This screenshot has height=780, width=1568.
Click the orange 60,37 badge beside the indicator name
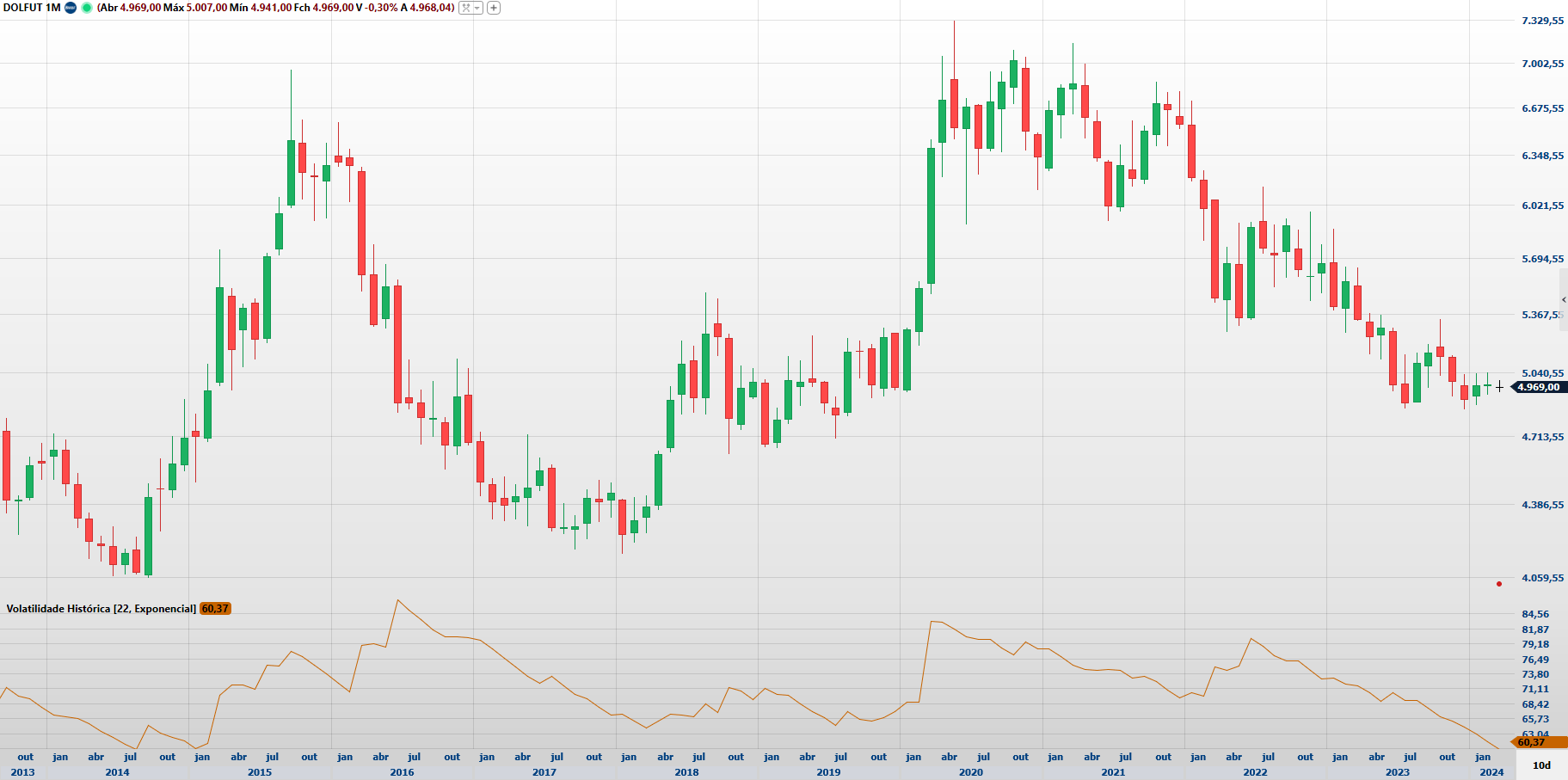[x=215, y=609]
